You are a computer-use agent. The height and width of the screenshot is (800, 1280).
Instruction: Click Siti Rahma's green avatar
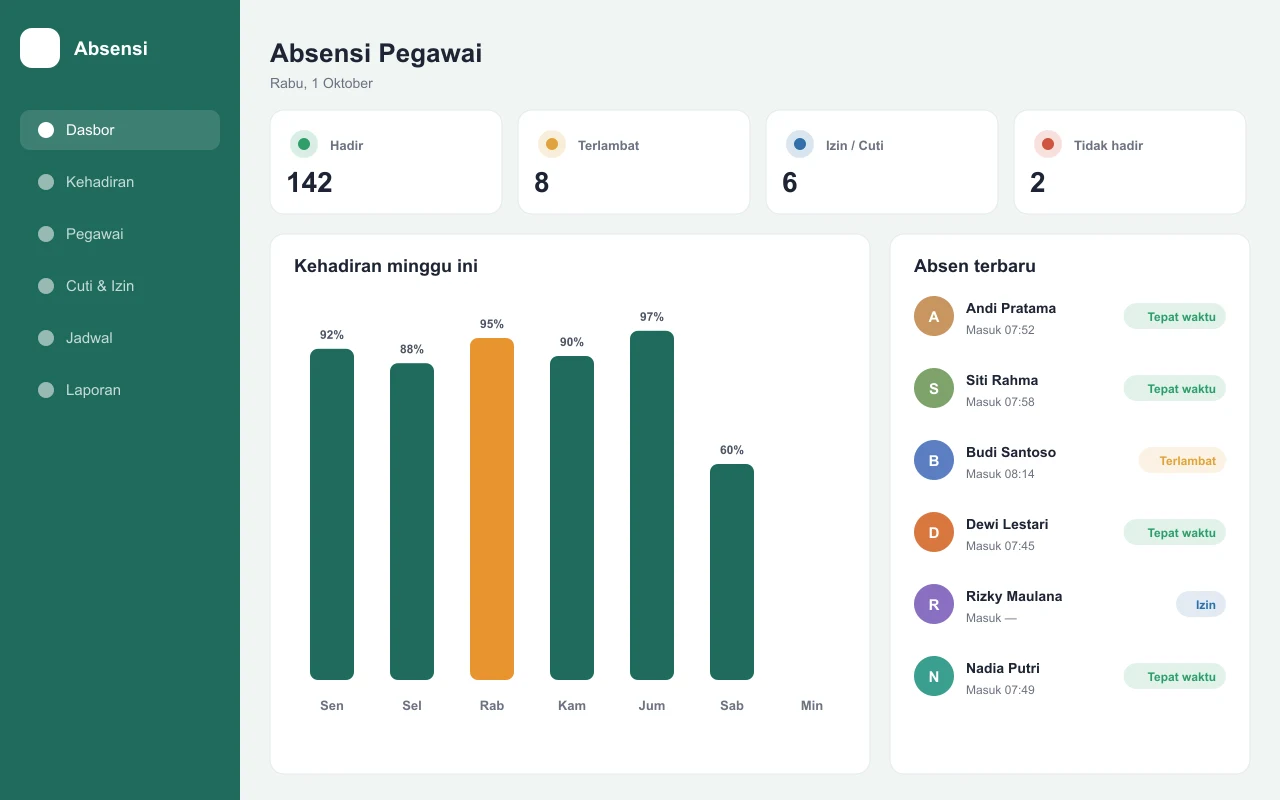[x=934, y=388]
